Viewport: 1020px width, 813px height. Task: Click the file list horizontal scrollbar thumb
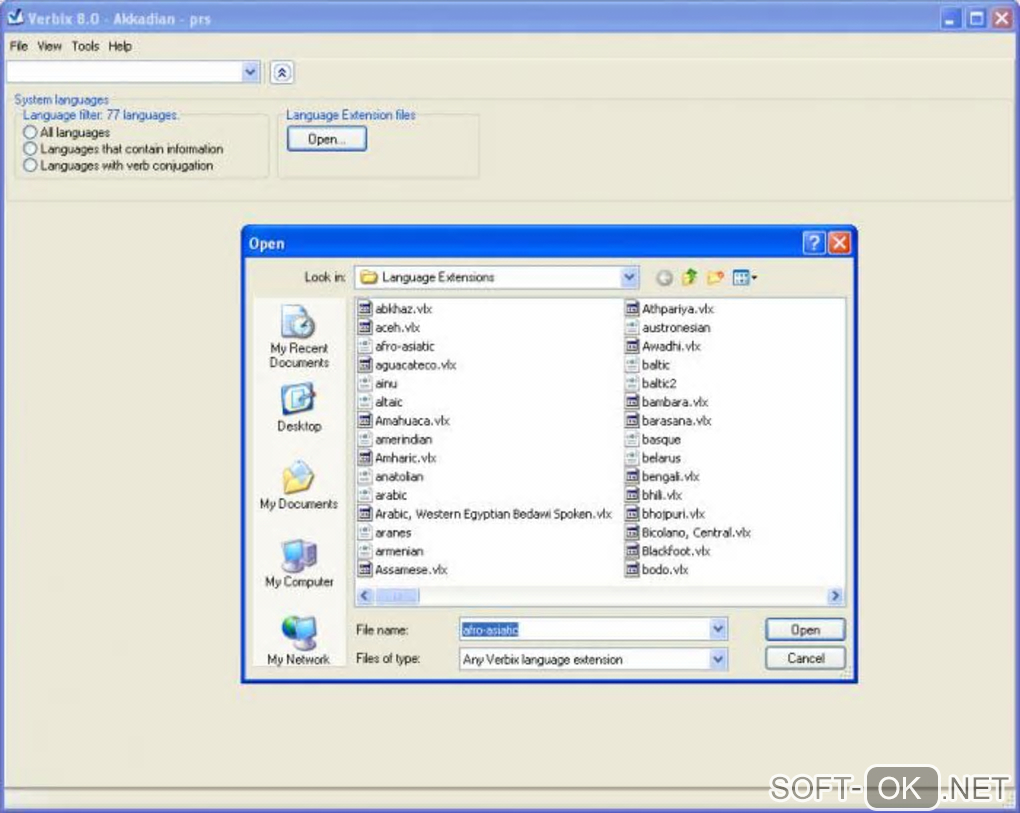(x=397, y=595)
